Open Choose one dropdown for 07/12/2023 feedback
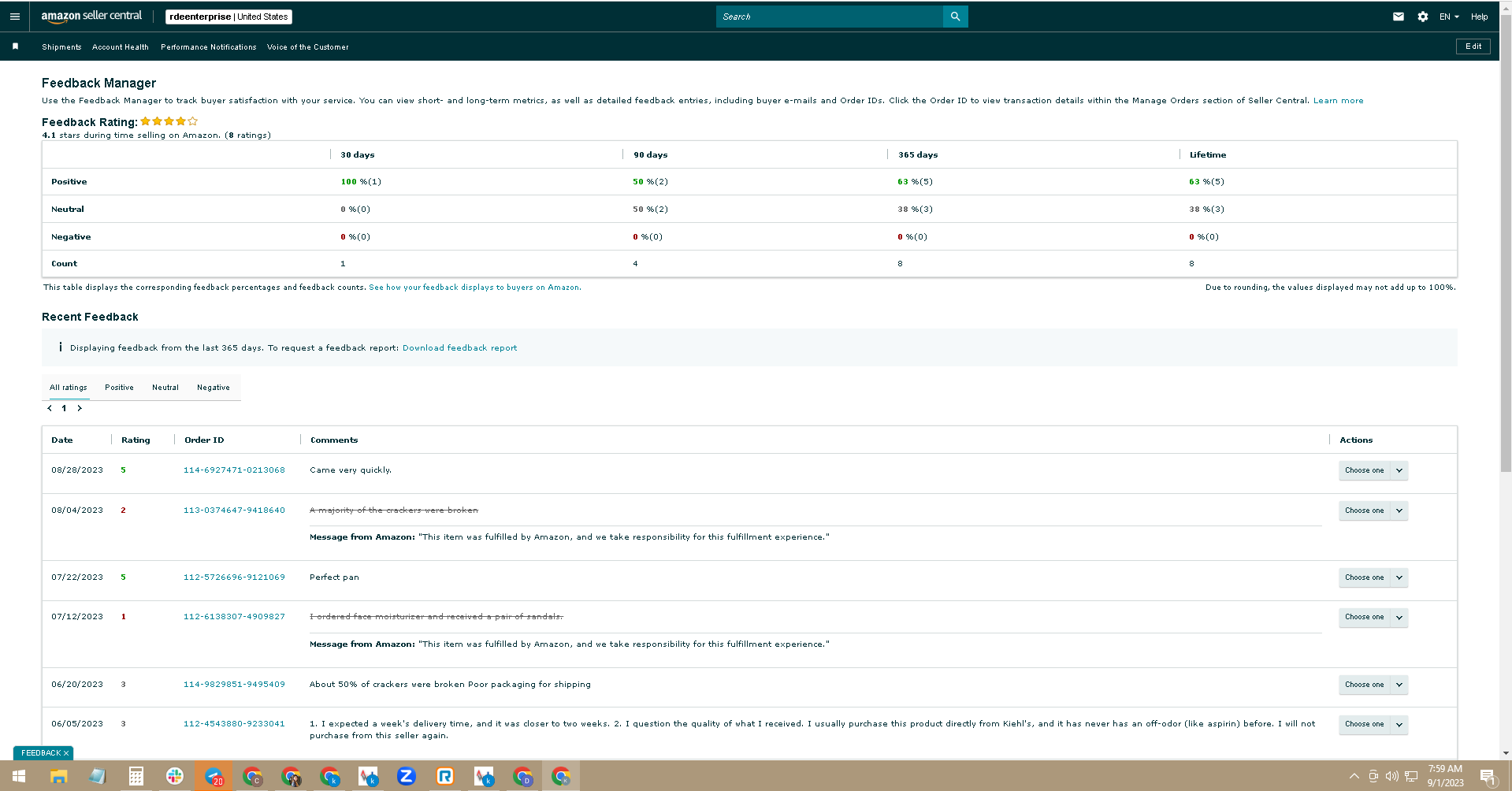Screen dimensions: 1512x791 click(x=1373, y=617)
